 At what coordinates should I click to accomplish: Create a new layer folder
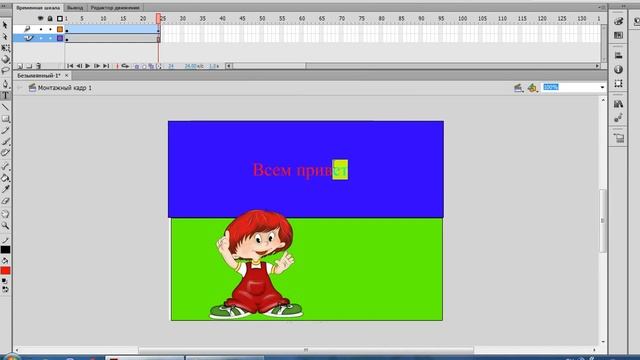(x=29, y=66)
